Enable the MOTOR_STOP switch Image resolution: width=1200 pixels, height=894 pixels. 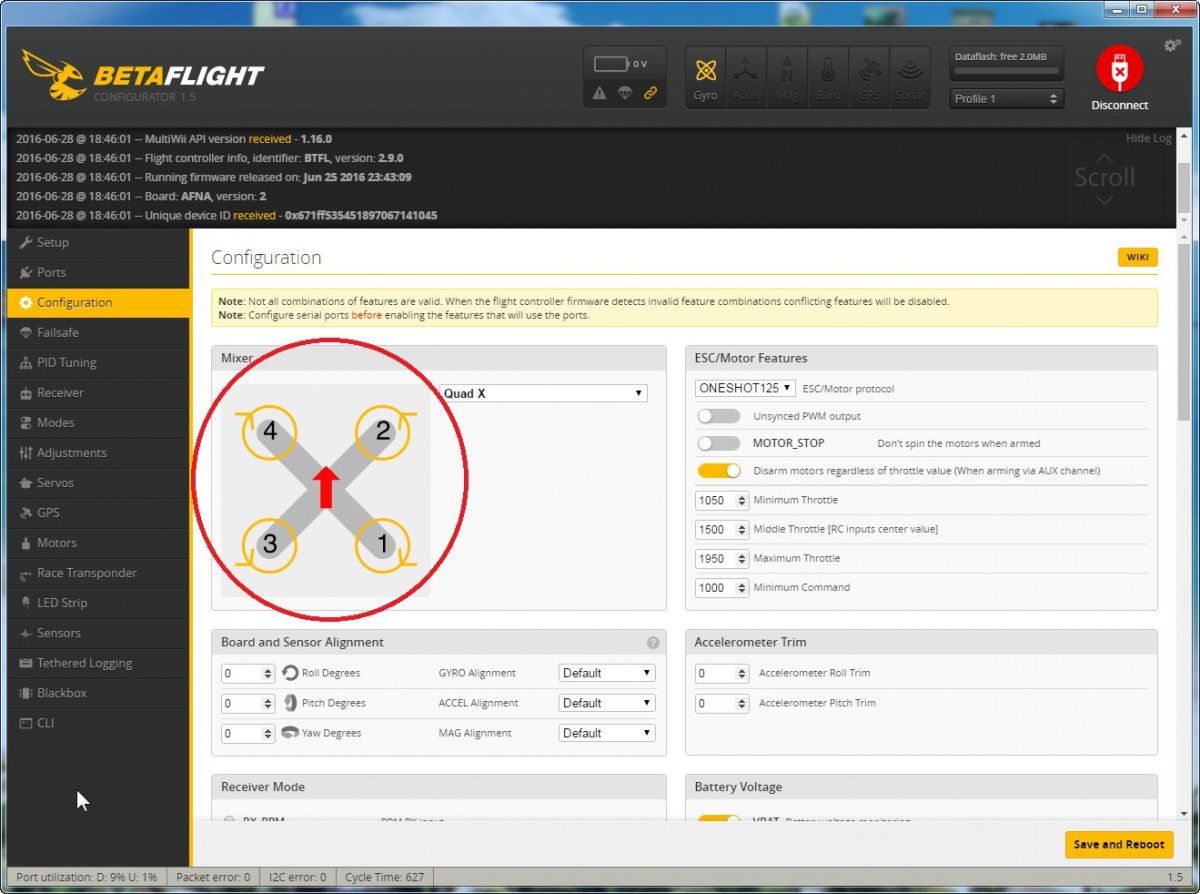718,443
